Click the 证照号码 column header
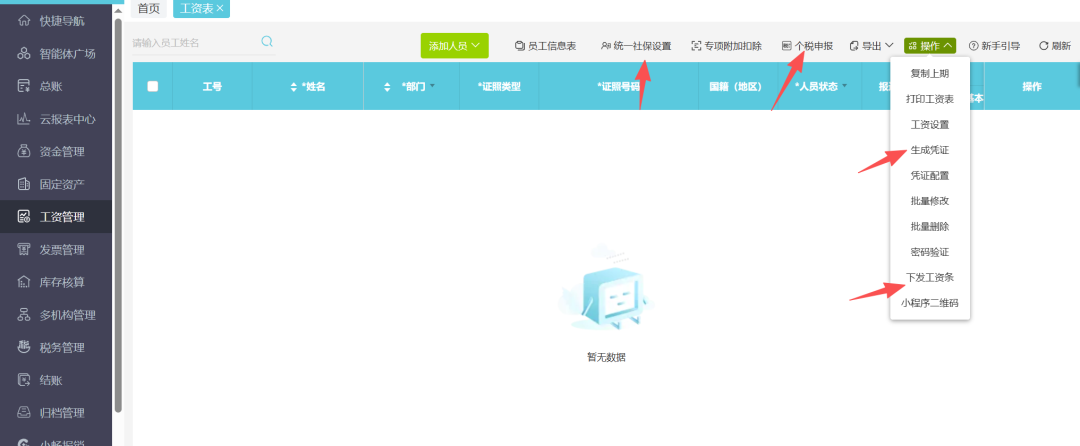 tap(619, 86)
